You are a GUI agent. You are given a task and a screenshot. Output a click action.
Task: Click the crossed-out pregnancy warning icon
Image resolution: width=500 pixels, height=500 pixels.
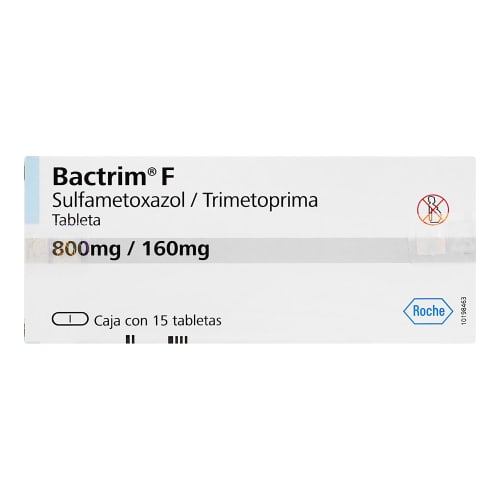(433, 210)
